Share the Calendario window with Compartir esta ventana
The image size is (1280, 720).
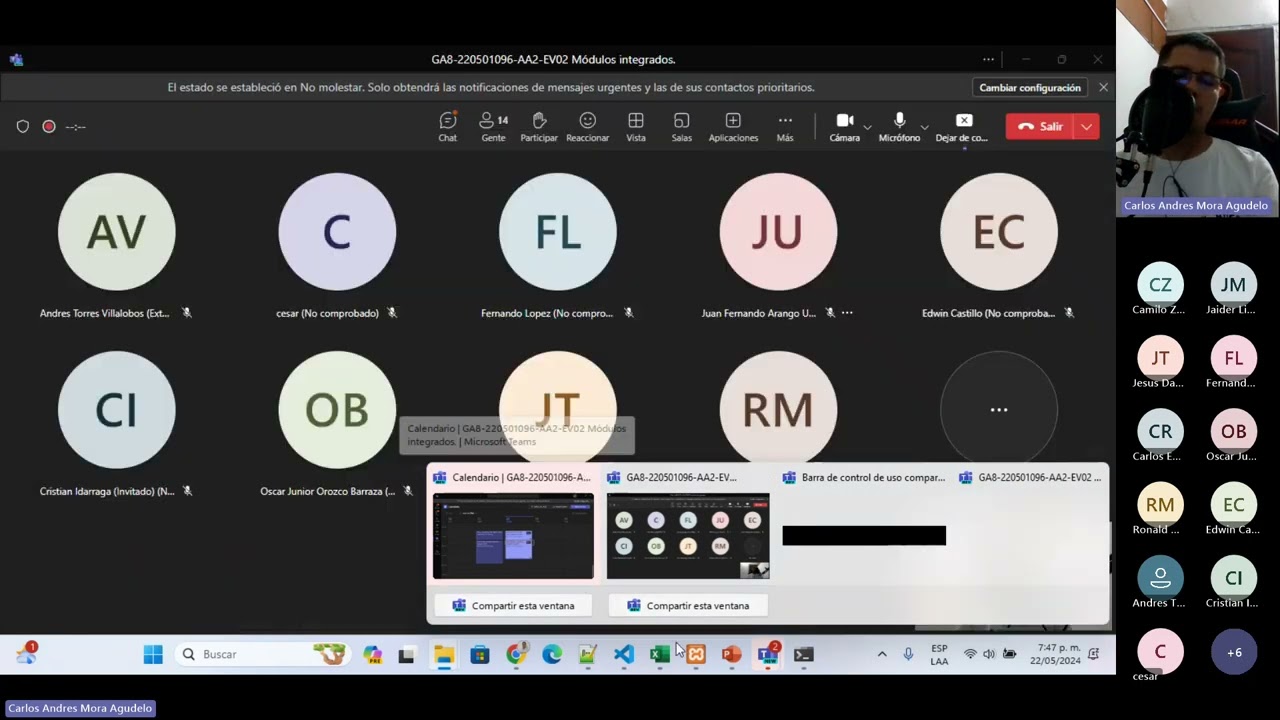514,606
